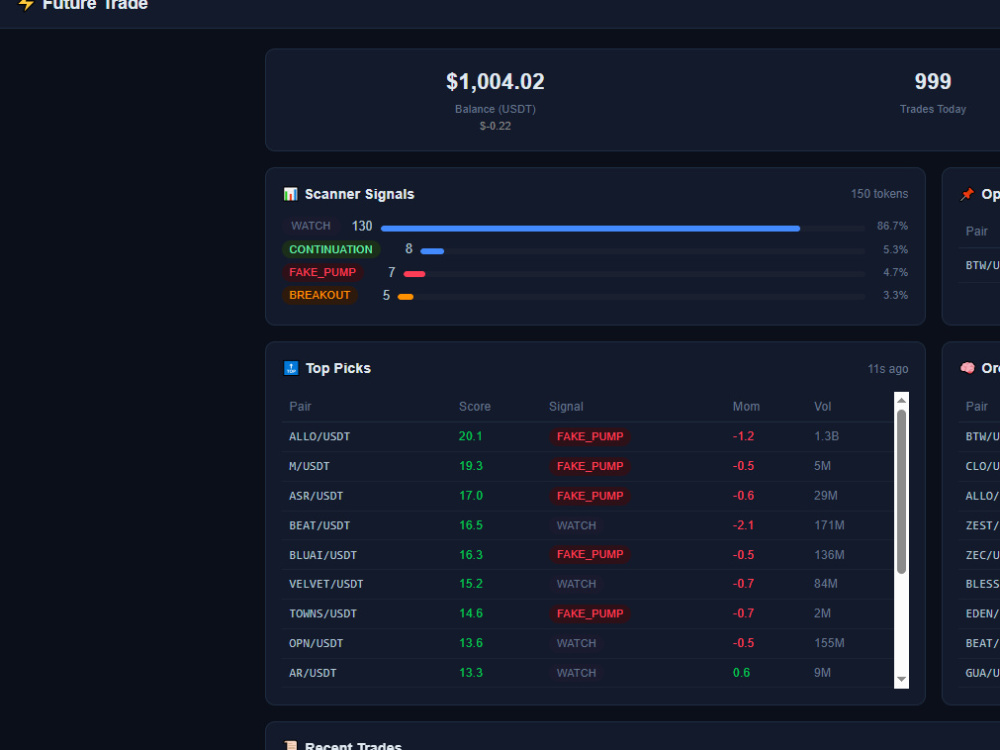The width and height of the screenshot is (1000, 750).
Task: Click the FAKE_PUMP badge for ALLO/USDT
Action: click(x=590, y=437)
